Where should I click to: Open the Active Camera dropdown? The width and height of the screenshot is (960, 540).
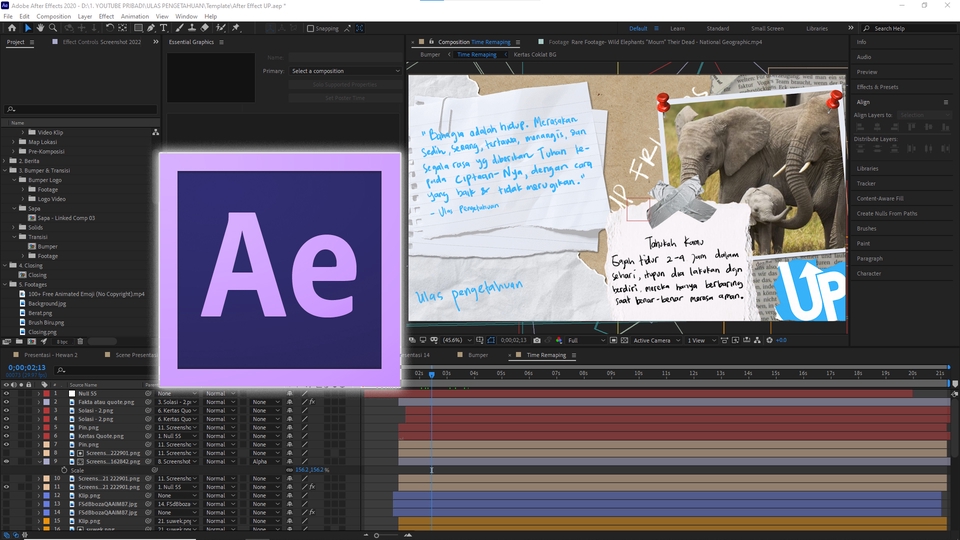coord(656,340)
